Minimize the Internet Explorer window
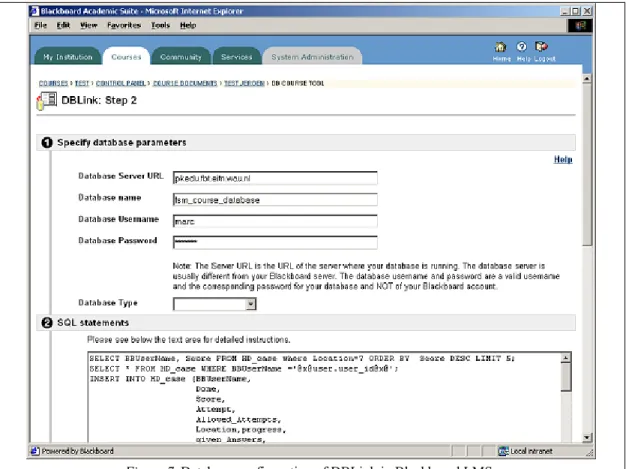 pyautogui.click(x=565, y=11)
